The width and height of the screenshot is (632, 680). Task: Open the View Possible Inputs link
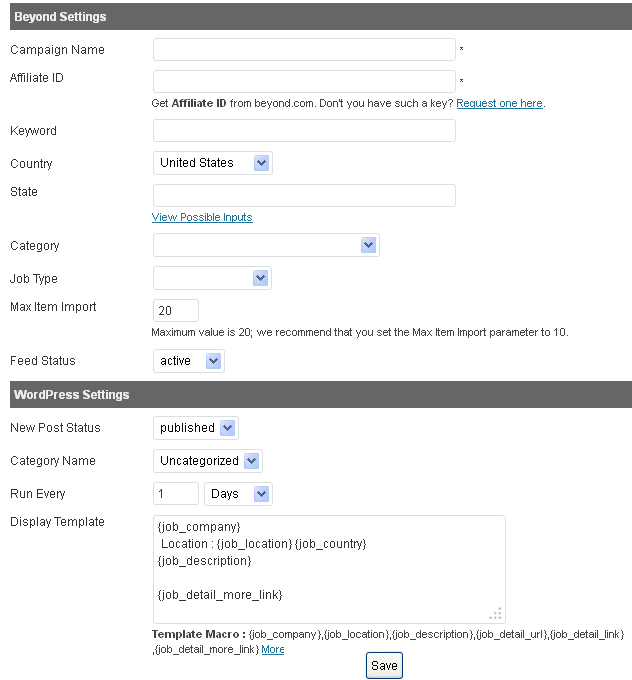[x=202, y=217]
